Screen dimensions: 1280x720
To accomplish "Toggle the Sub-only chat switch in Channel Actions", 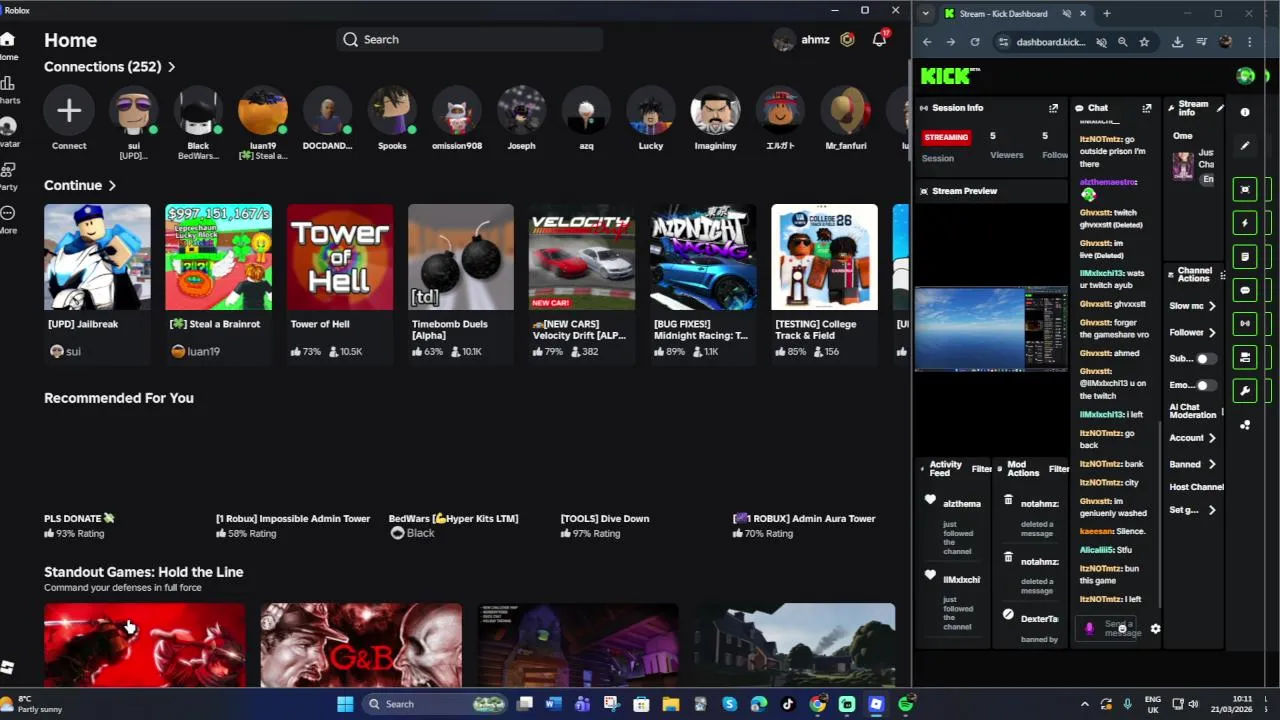I will (x=1207, y=358).
